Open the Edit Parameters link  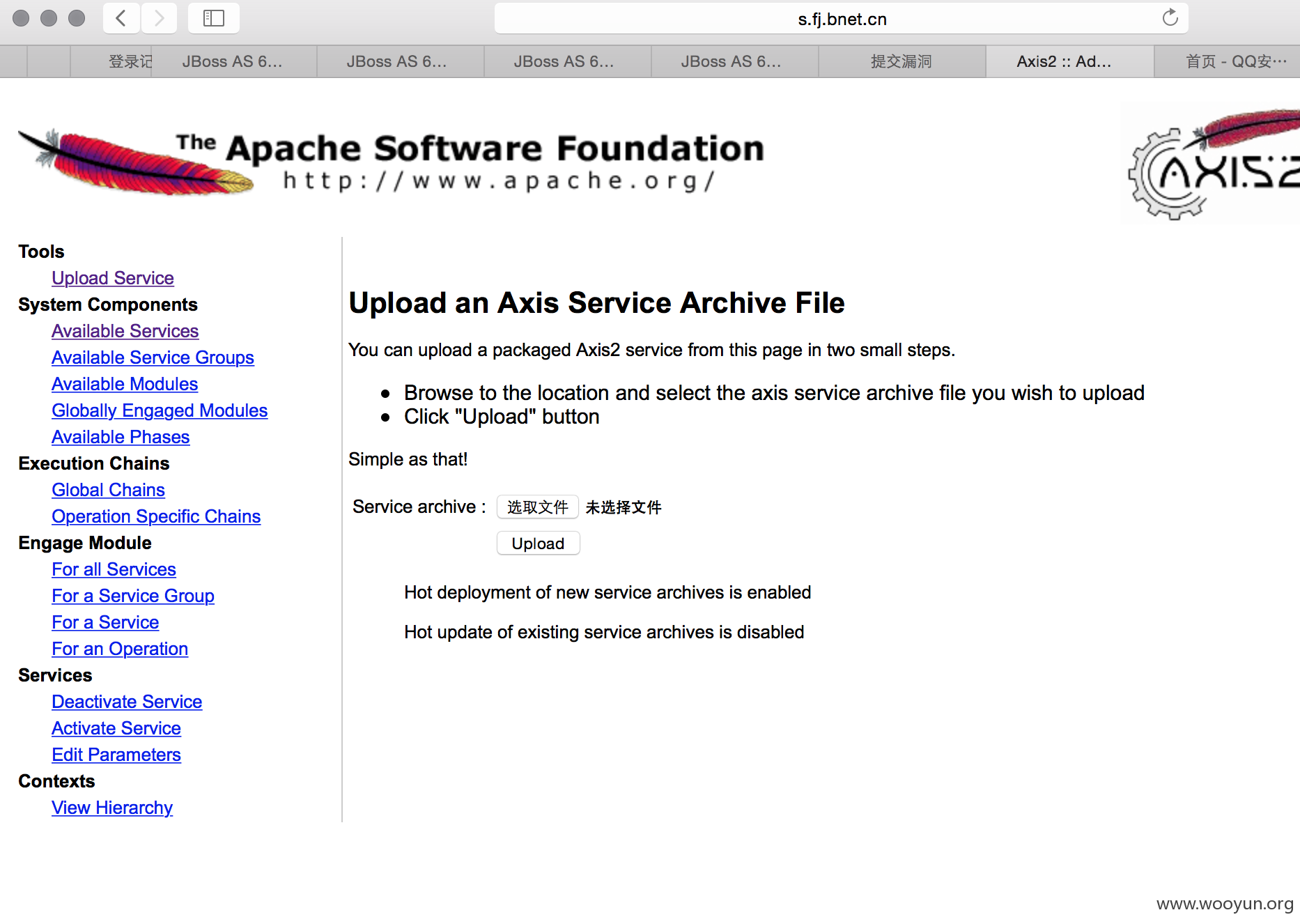(x=116, y=755)
